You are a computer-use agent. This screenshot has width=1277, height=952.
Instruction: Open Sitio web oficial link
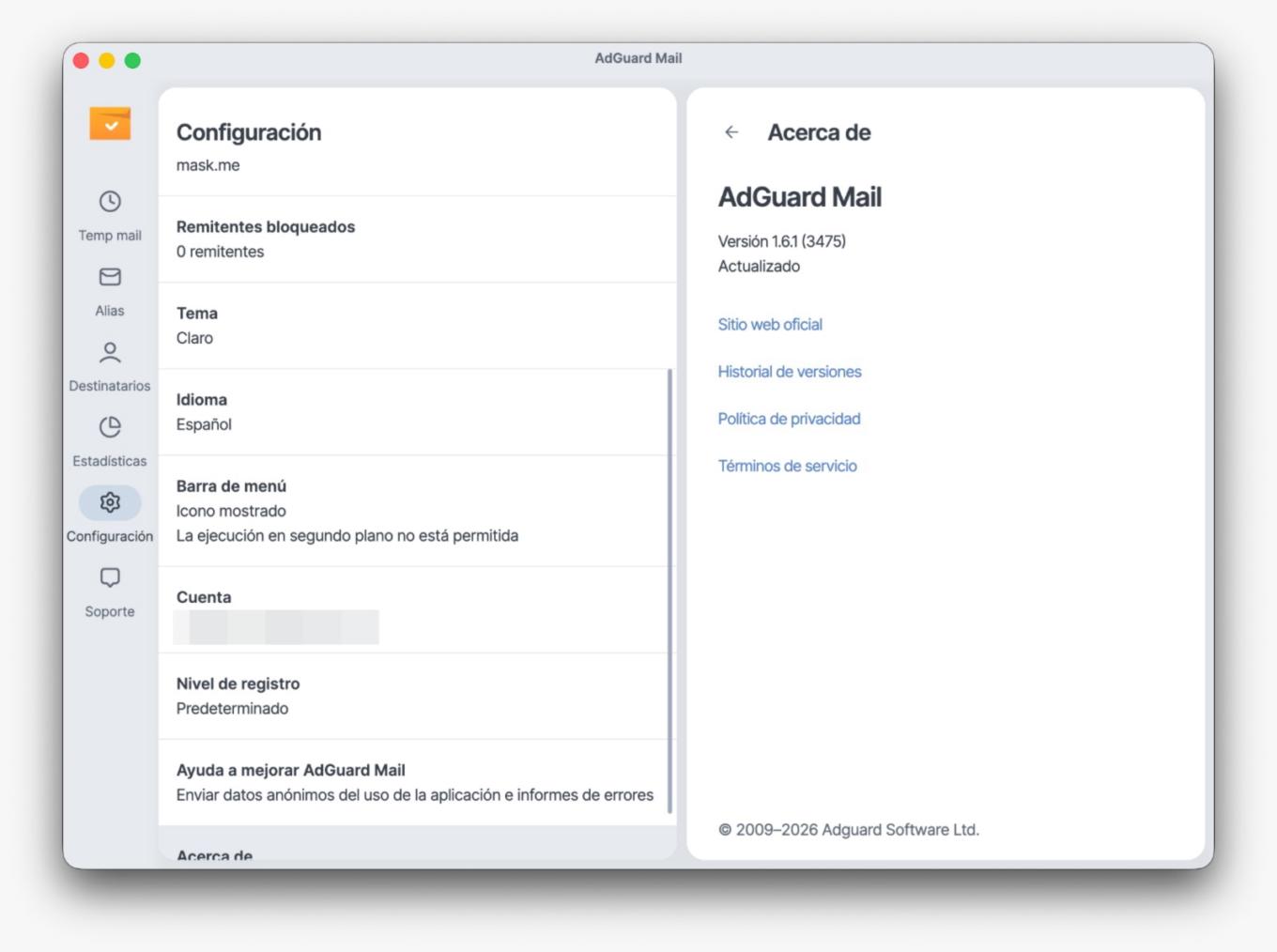click(x=770, y=324)
